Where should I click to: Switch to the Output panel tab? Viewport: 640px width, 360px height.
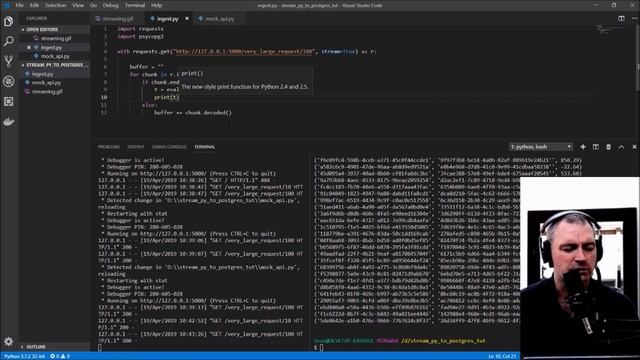coord(136,147)
